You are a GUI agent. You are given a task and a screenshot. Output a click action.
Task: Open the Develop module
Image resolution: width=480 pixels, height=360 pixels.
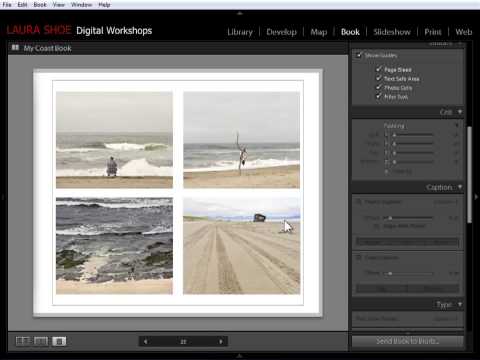tap(281, 32)
